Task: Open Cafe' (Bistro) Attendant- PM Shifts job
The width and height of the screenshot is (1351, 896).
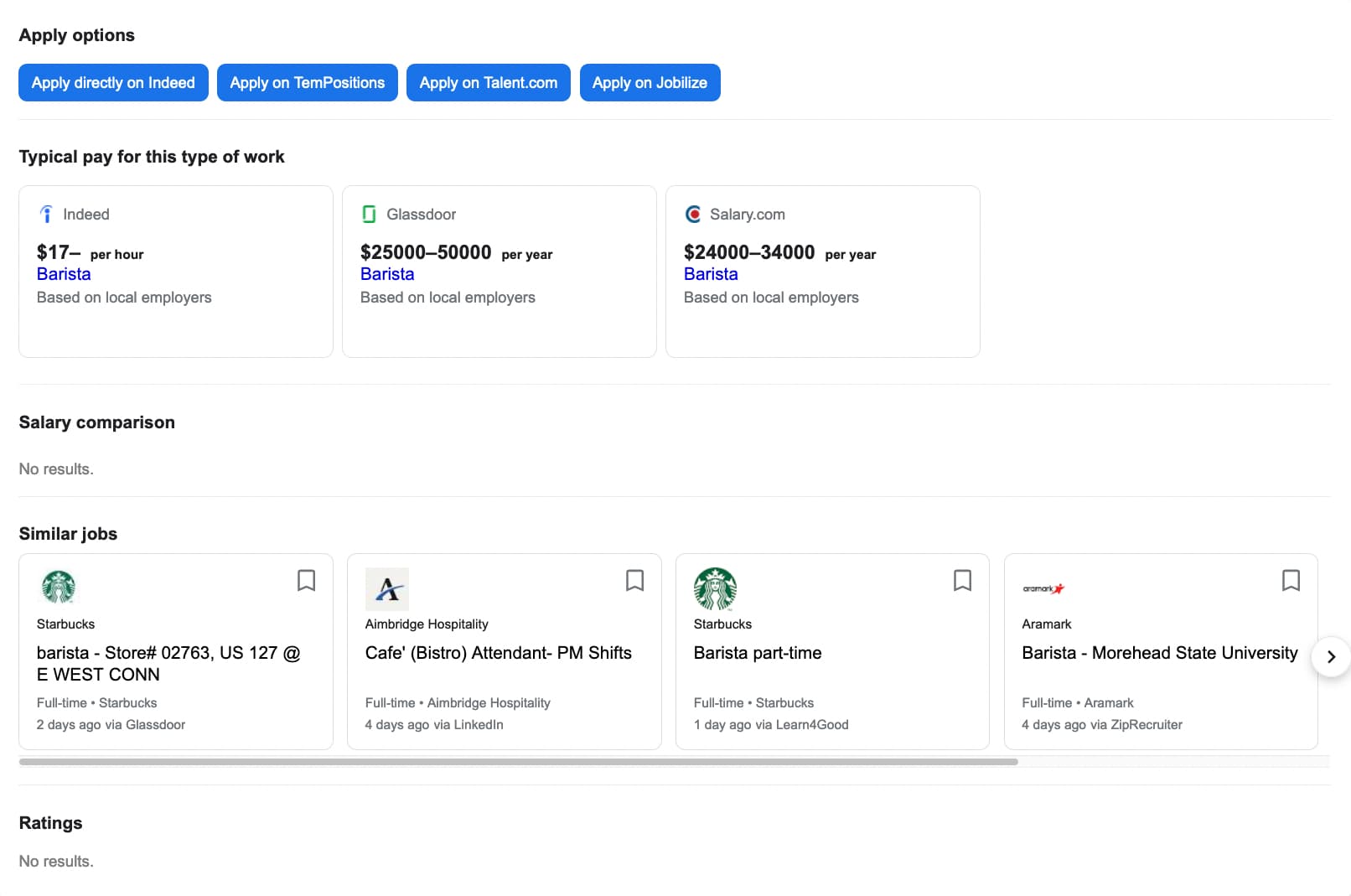Action: pyautogui.click(x=499, y=653)
